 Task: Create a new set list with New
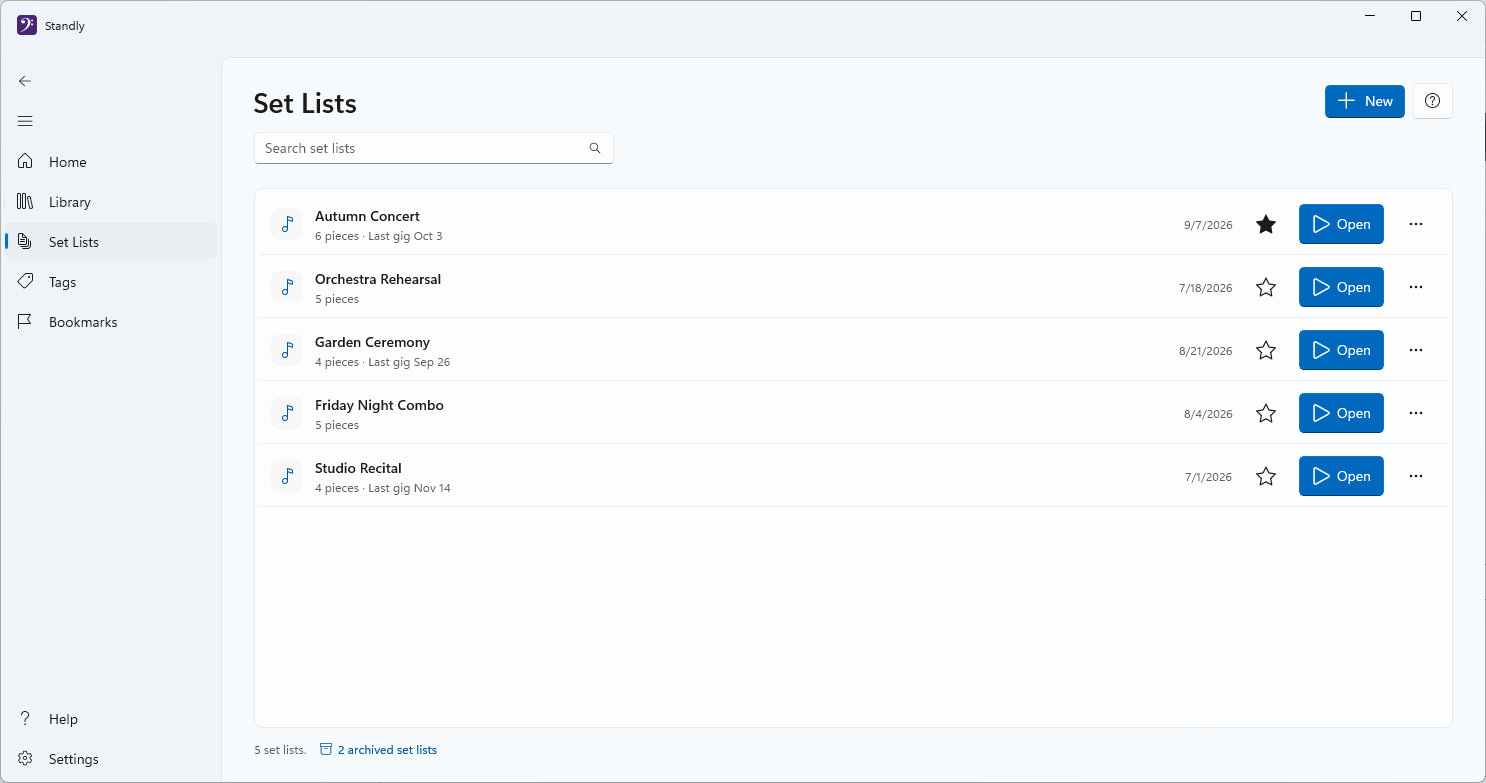point(1365,101)
